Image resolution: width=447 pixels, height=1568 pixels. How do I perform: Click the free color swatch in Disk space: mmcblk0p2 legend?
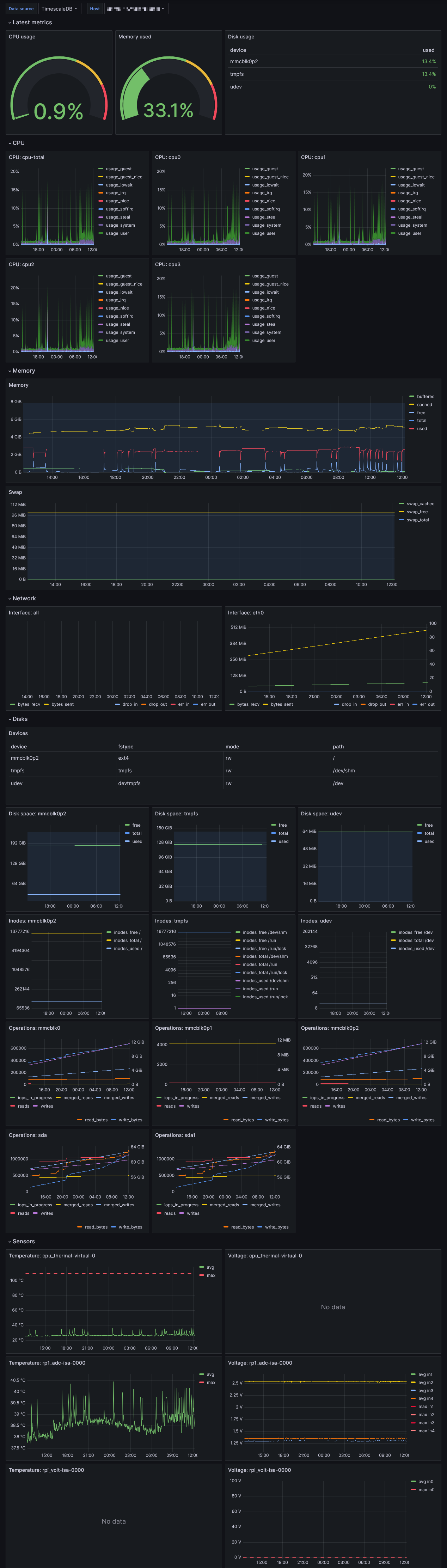click(x=127, y=825)
